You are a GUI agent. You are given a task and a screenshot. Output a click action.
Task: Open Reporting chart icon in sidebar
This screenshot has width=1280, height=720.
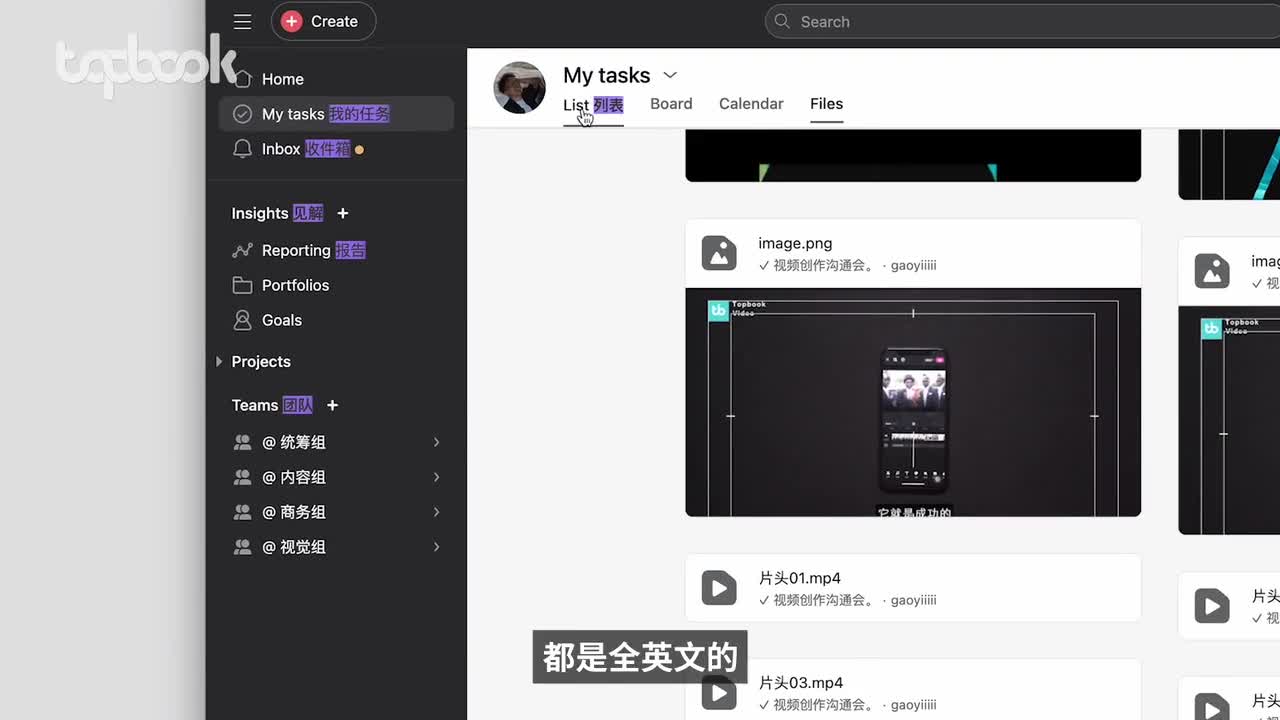(x=242, y=250)
